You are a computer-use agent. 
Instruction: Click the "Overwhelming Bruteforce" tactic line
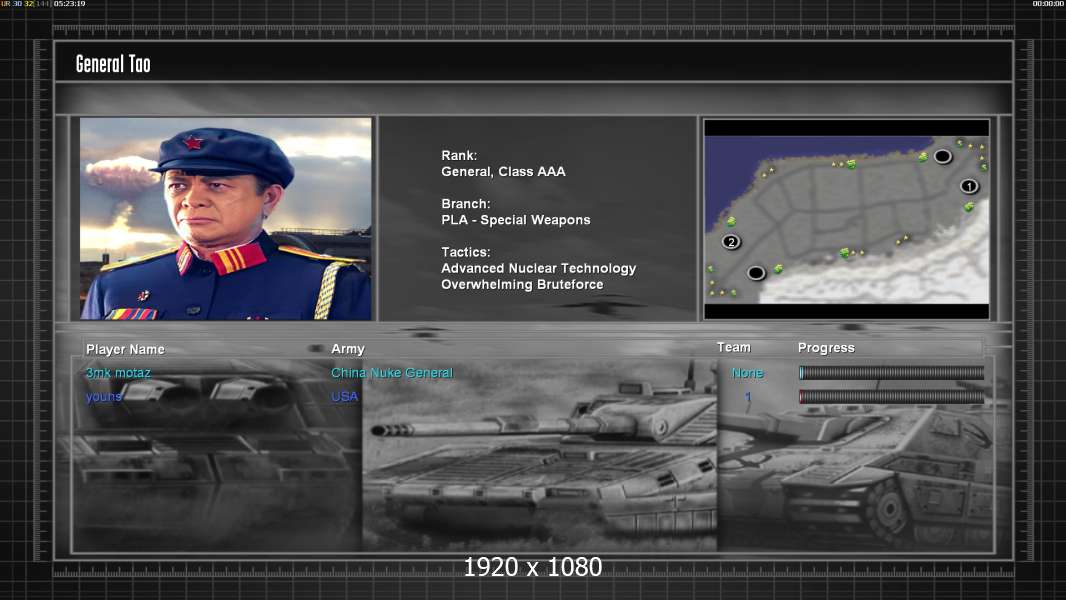tap(522, 285)
